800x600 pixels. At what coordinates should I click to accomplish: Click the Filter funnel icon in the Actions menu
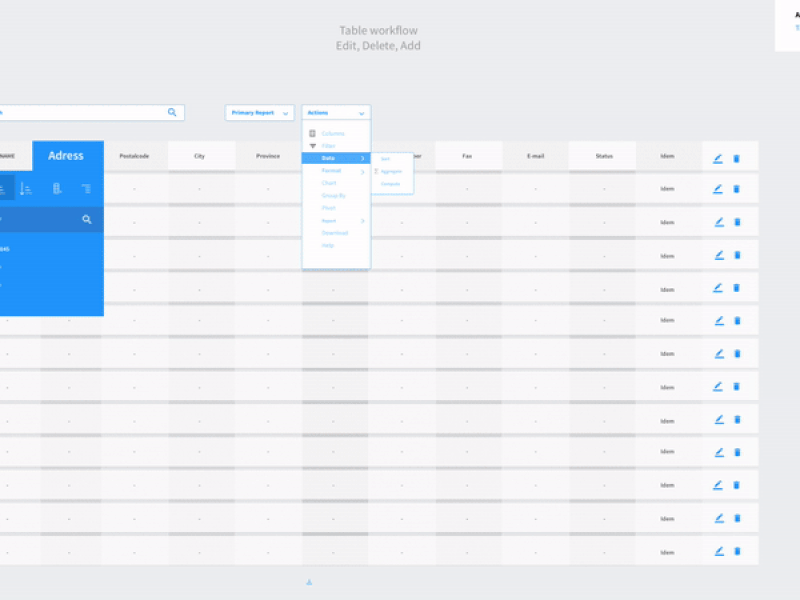point(312,146)
